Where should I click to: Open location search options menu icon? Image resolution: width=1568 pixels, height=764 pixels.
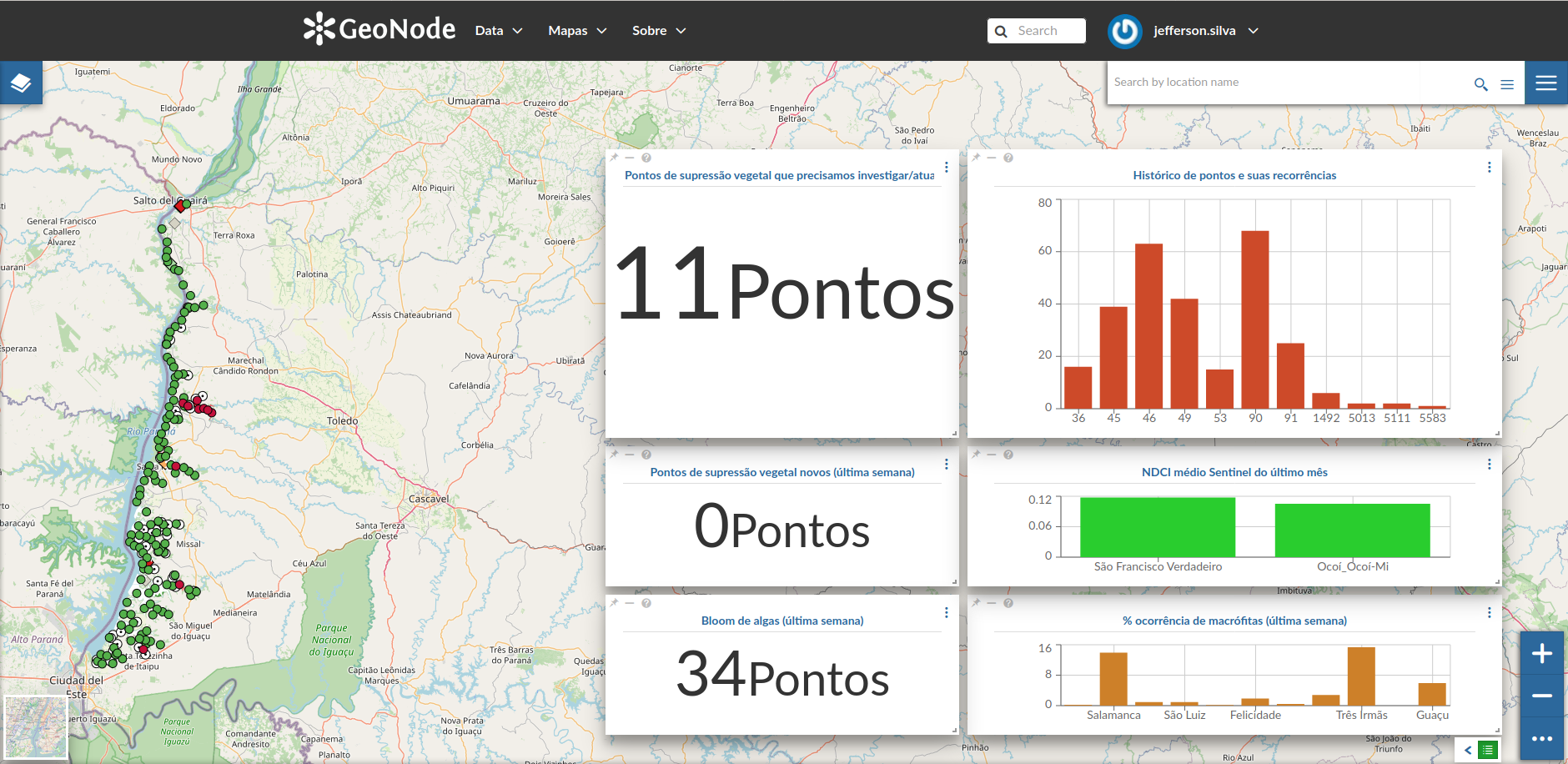pyautogui.click(x=1507, y=84)
